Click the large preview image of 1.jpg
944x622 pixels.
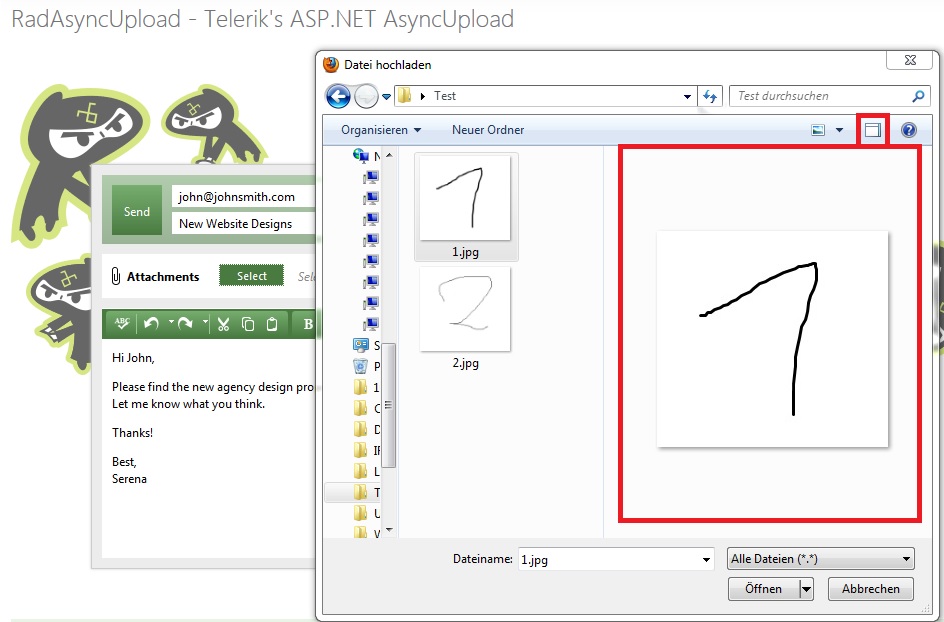coord(772,339)
